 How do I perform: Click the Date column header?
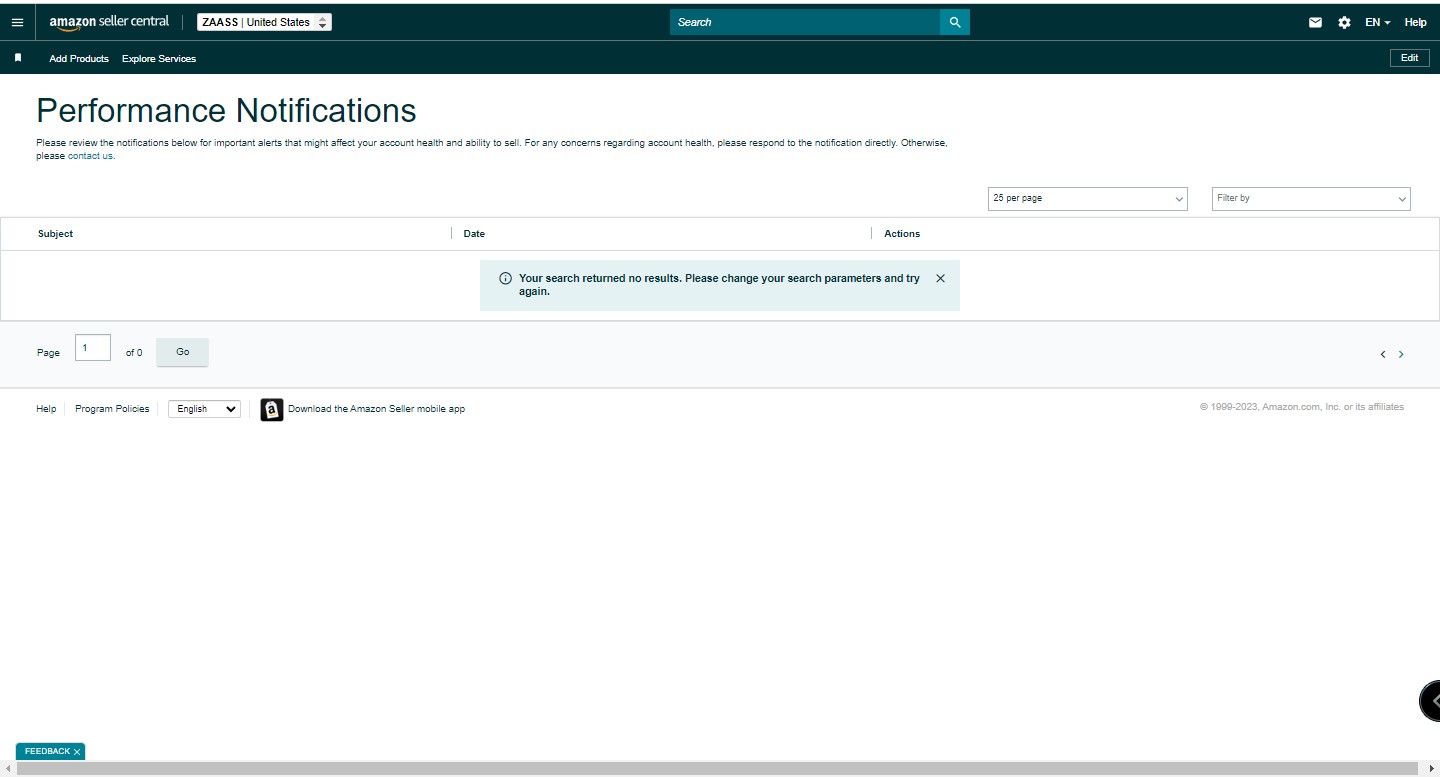coord(474,234)
